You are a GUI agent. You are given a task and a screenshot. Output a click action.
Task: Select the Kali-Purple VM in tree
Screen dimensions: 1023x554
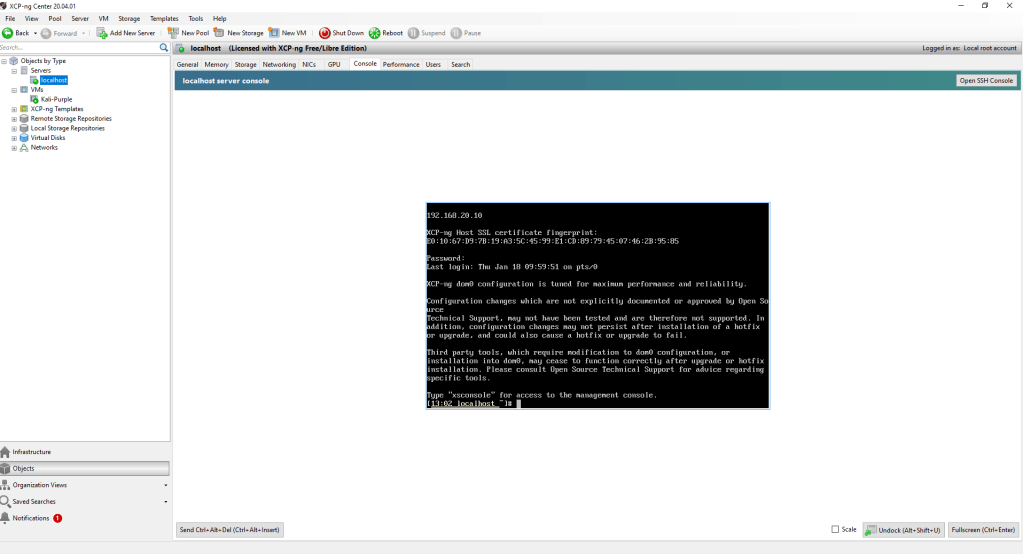[56, 99]
